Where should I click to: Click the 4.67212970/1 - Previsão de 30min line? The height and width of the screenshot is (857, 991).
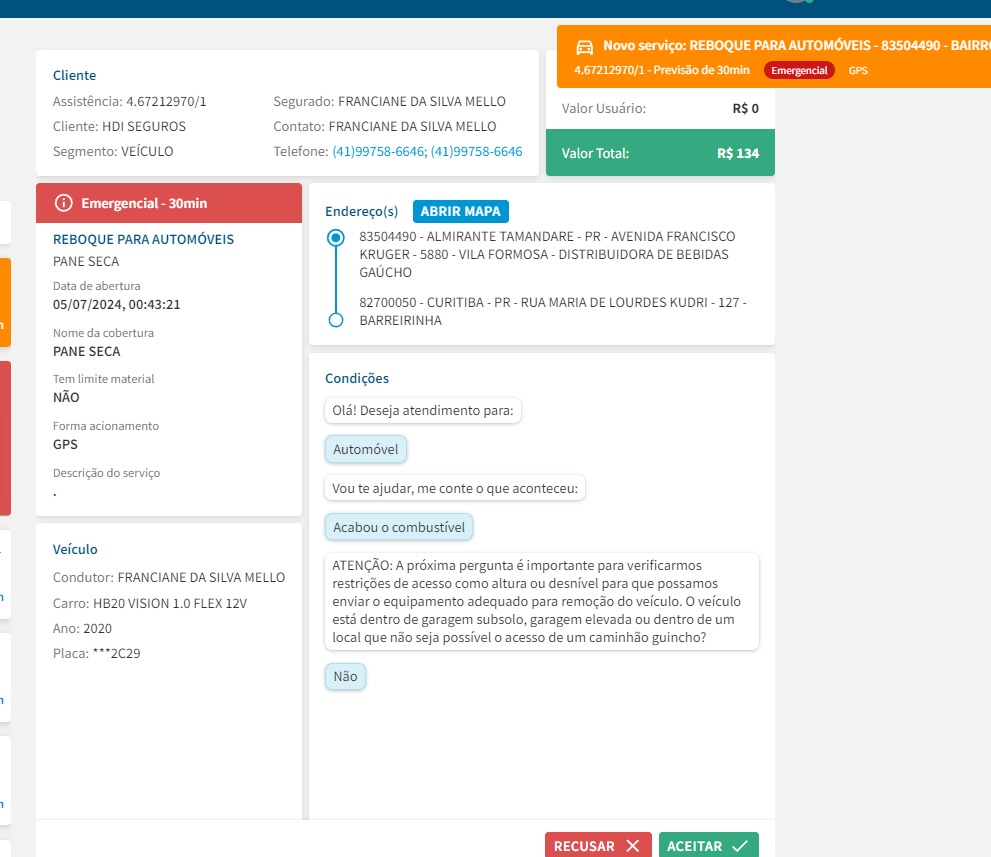[x=662, y=70]
